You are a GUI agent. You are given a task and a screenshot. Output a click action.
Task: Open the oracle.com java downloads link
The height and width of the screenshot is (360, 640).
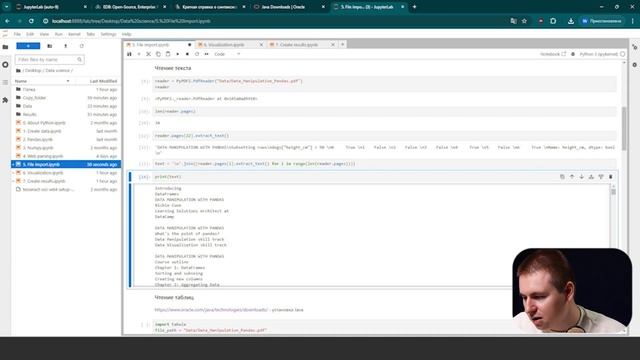[x=211, y=310]
